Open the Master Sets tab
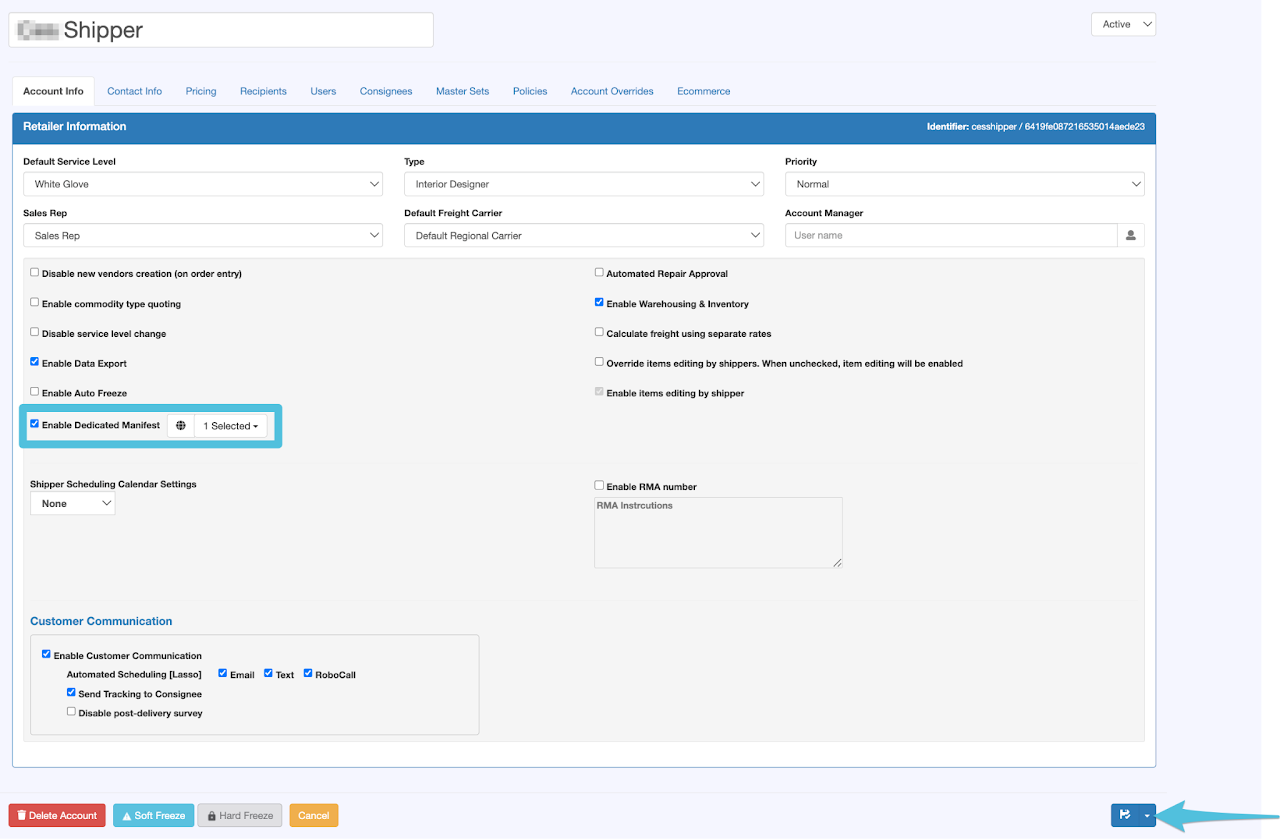 462,91
